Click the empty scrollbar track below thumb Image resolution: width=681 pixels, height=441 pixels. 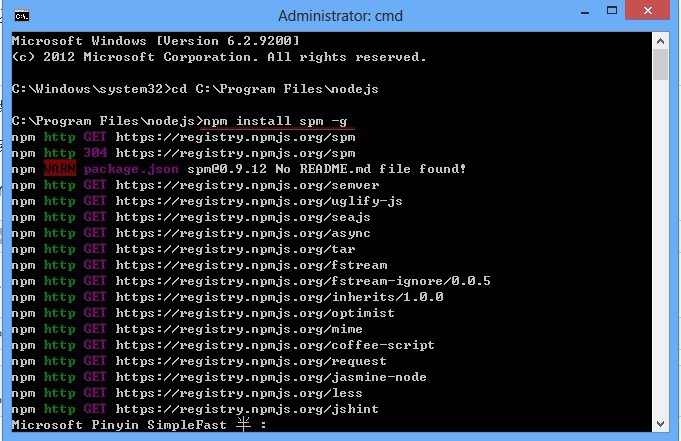coord(661,248)
